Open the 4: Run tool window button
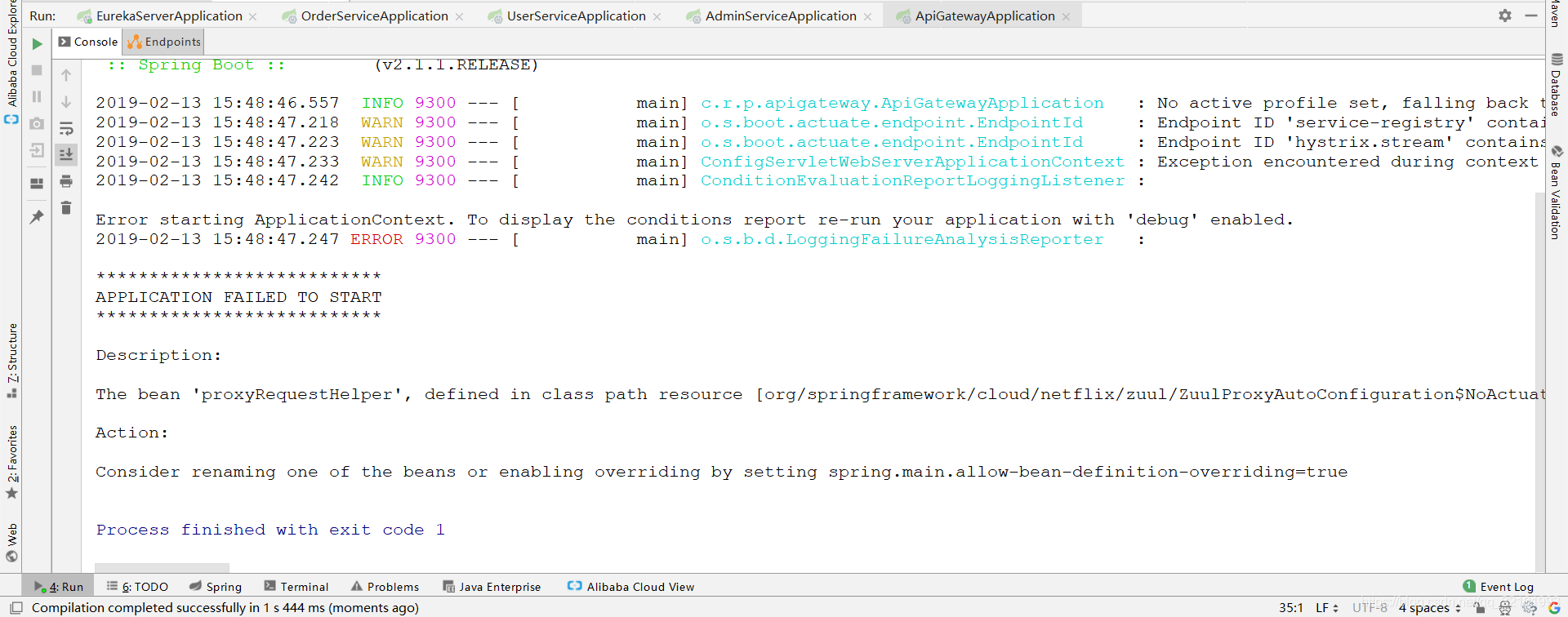 tap(59, 586)
